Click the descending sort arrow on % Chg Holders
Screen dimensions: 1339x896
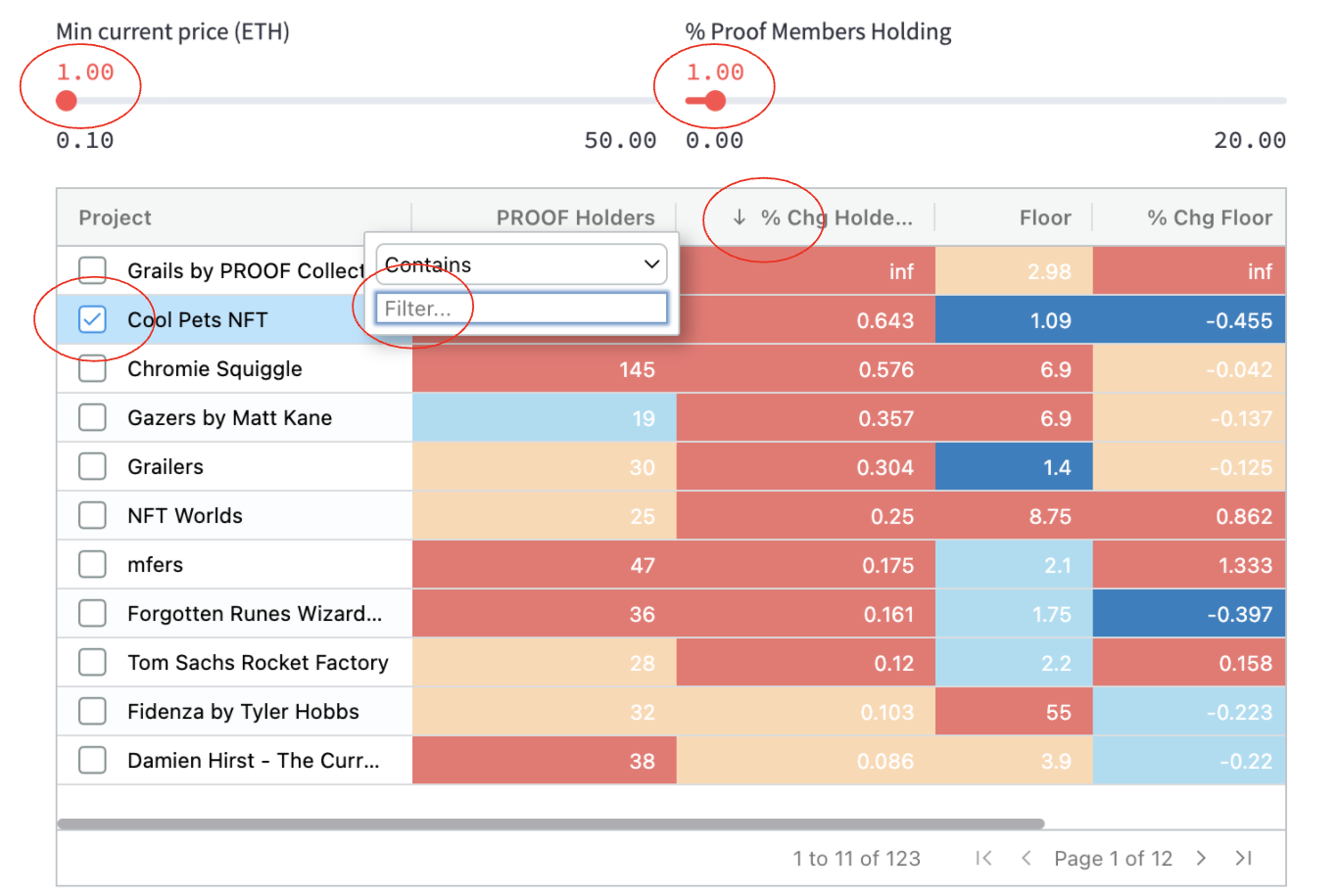(740, 217)
